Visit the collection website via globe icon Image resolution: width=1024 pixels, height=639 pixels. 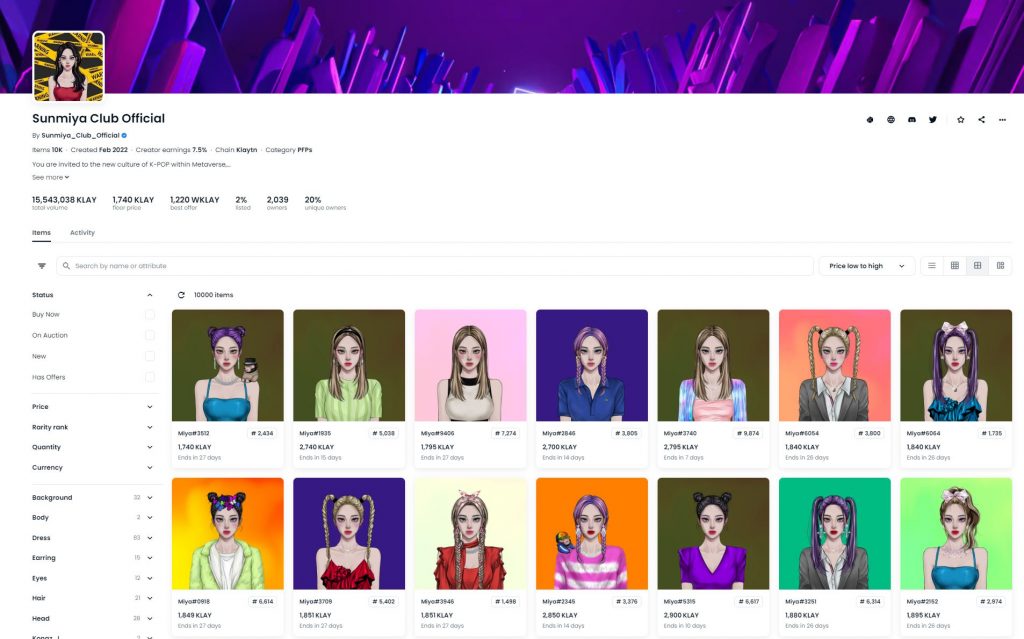coord(891,120)
